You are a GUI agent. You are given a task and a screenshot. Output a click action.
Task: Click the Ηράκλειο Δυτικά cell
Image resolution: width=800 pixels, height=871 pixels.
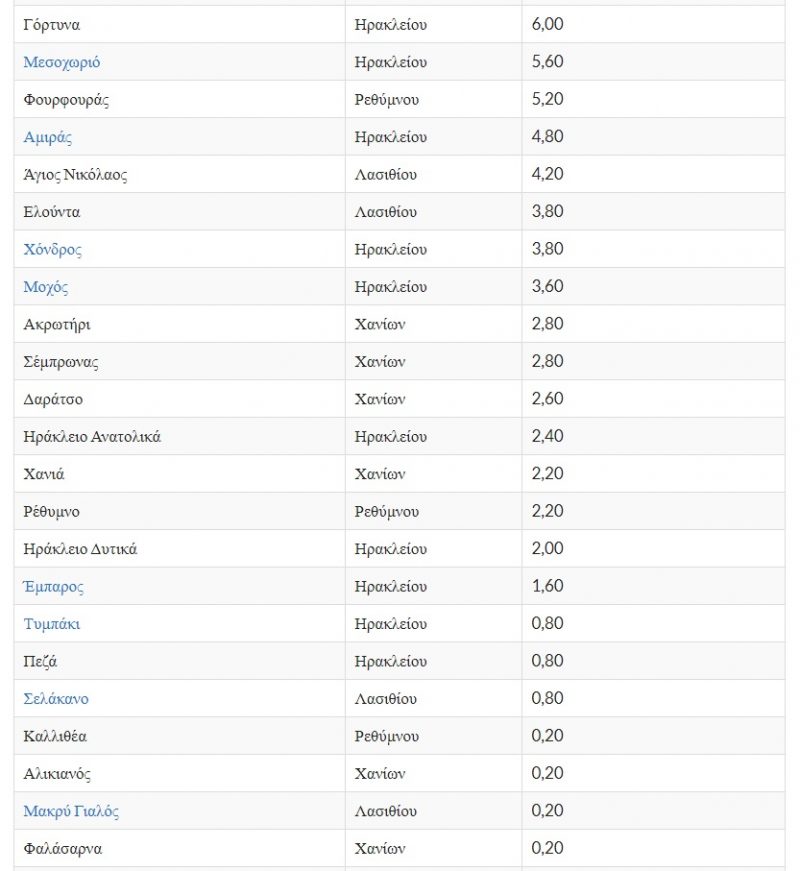[x=81, y=549]
